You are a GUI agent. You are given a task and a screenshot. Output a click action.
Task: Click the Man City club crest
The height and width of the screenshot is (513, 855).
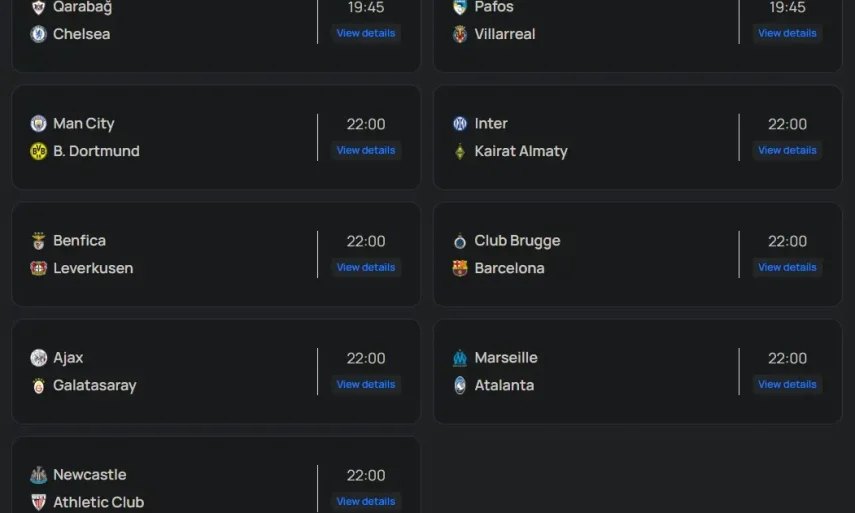(39, 124)
